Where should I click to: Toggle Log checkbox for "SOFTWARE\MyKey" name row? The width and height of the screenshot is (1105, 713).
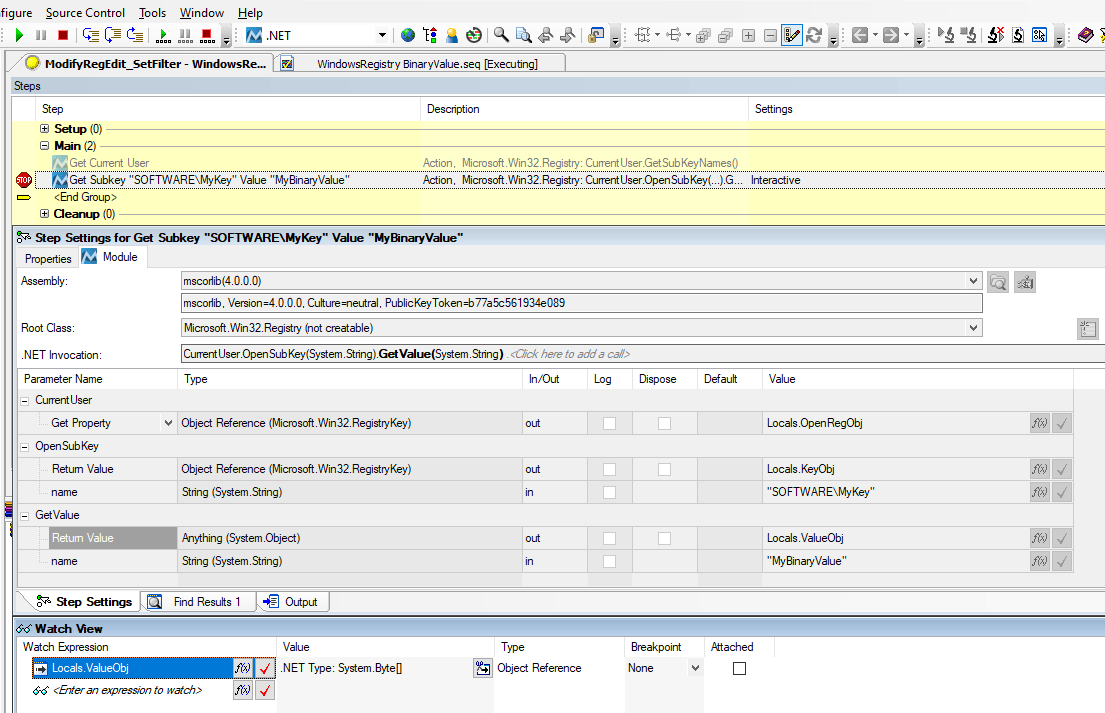(x=610, y=492)
